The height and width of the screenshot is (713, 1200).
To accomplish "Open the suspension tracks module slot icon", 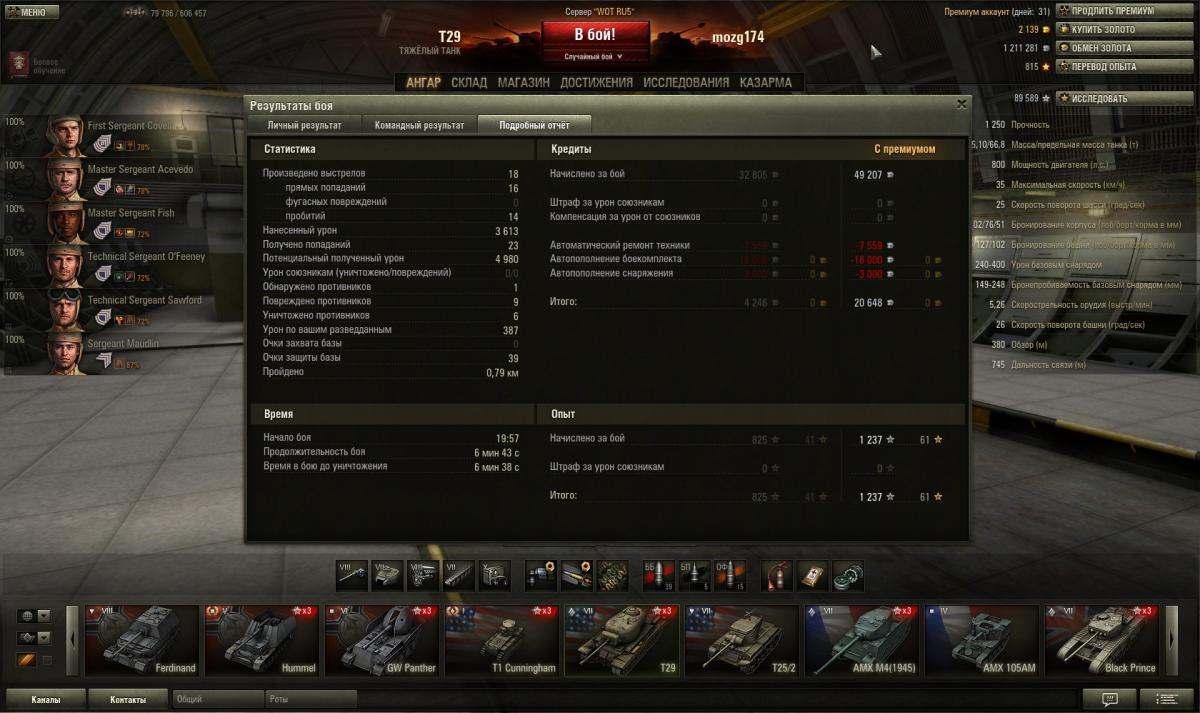I will pos(458,575).
